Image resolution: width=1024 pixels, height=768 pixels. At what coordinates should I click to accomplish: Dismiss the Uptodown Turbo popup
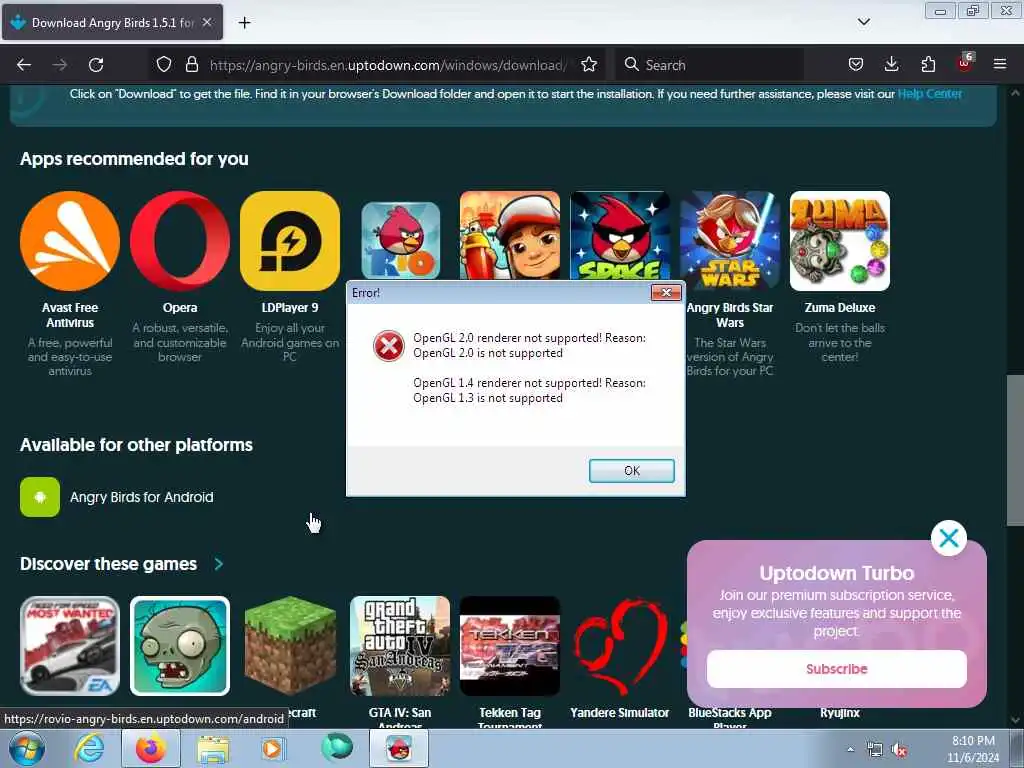(949, 538)
